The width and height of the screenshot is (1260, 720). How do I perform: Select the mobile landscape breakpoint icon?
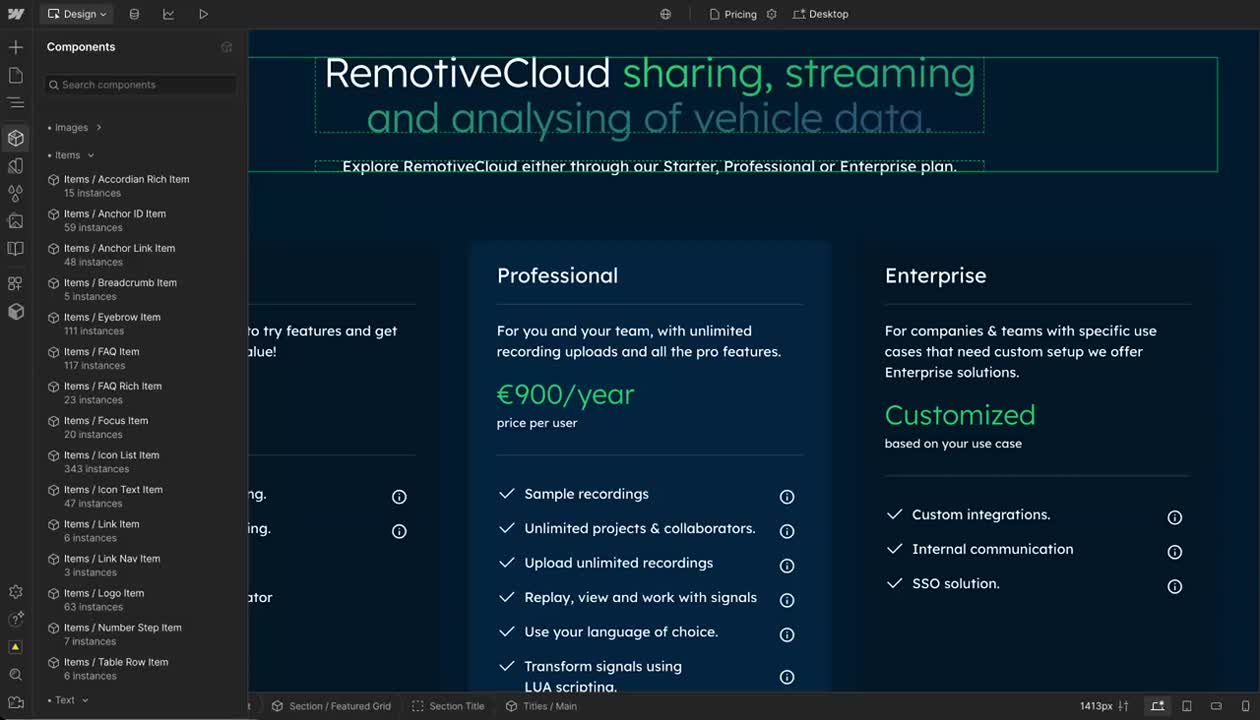(x=1216, y=706)
